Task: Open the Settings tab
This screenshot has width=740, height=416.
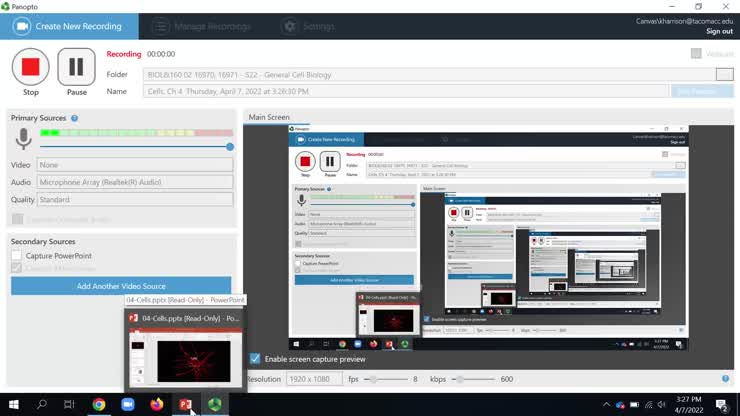Action: 308,26
